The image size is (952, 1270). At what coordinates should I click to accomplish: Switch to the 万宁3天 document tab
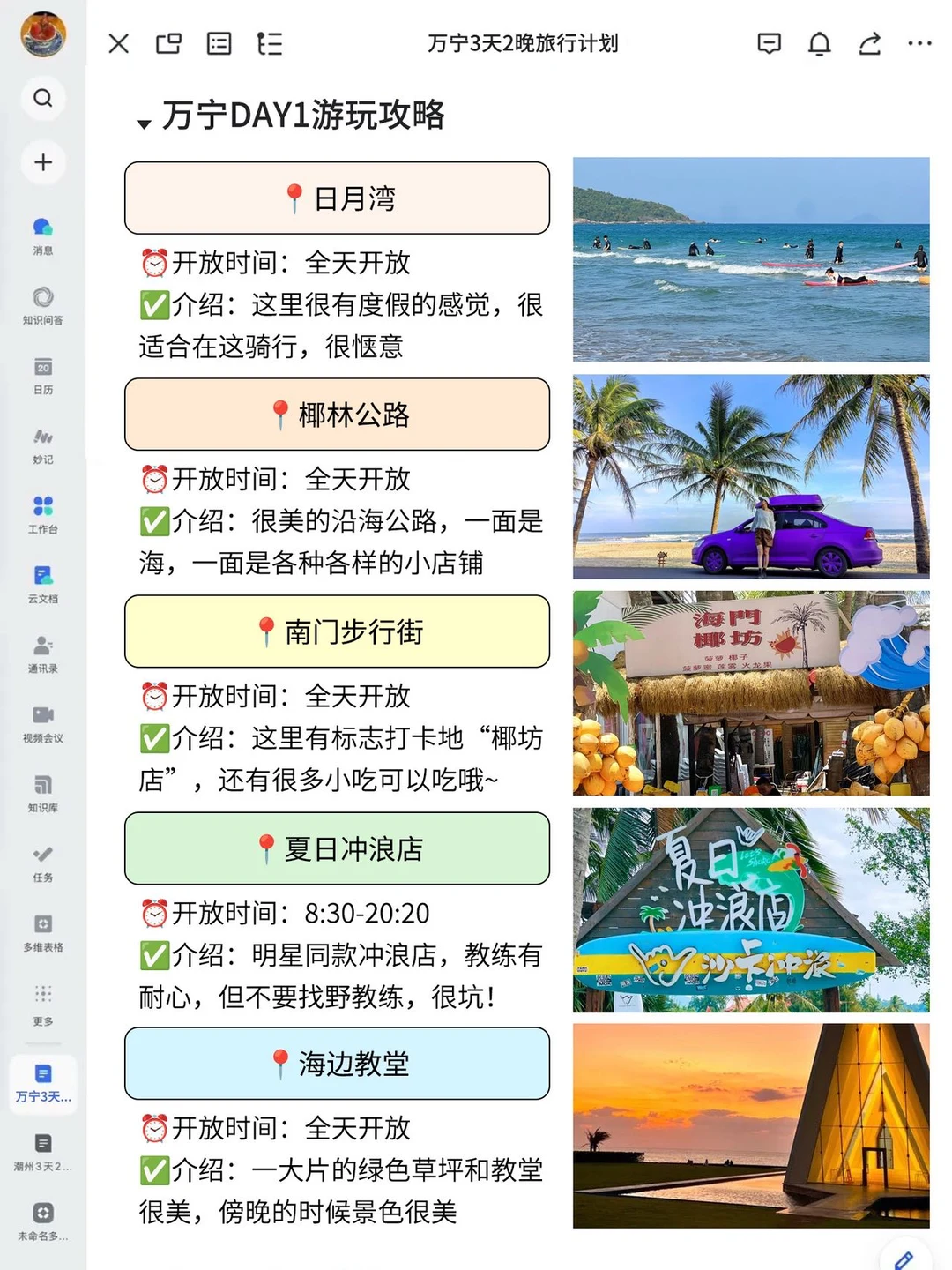[x=41, y=1083]
